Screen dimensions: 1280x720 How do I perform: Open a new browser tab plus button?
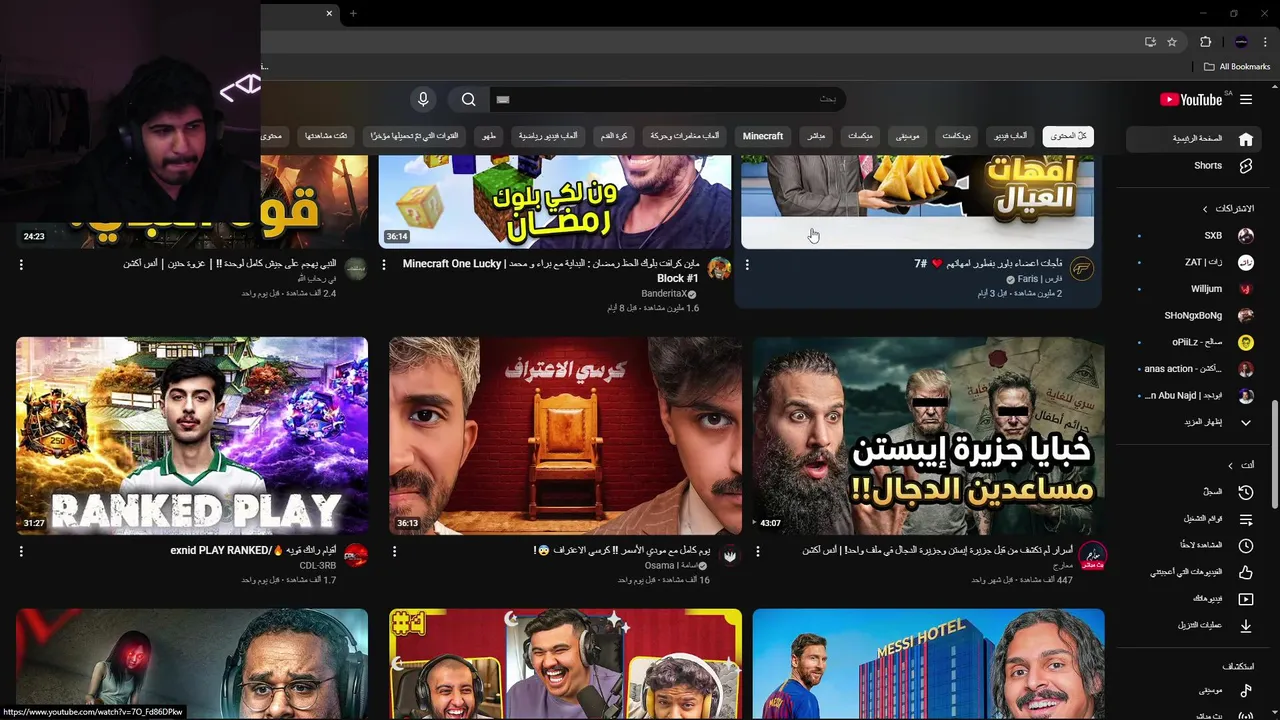[x=353, y=13]
